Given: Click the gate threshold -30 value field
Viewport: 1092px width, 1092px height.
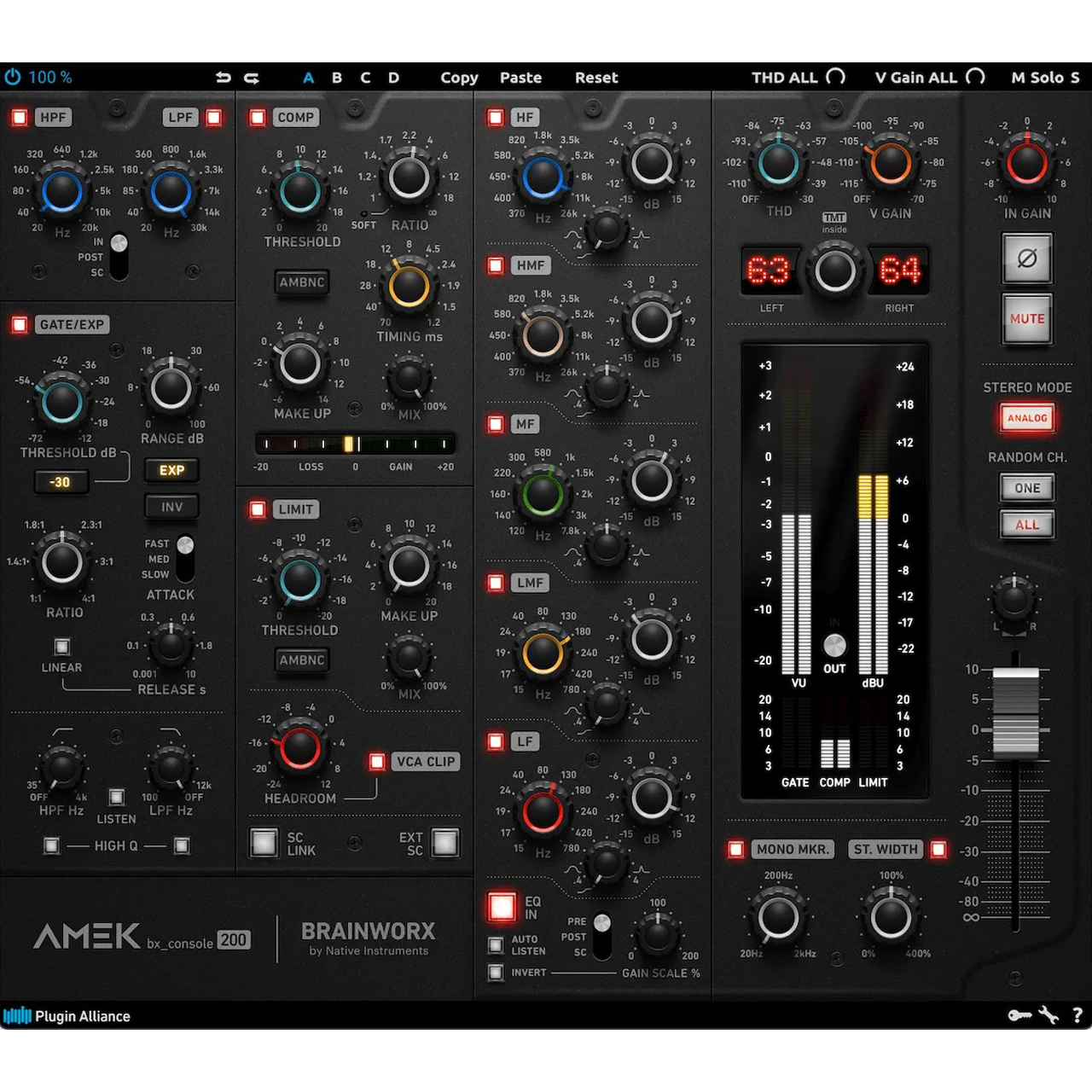Looking at the screenshot, I should click(60, 482).
